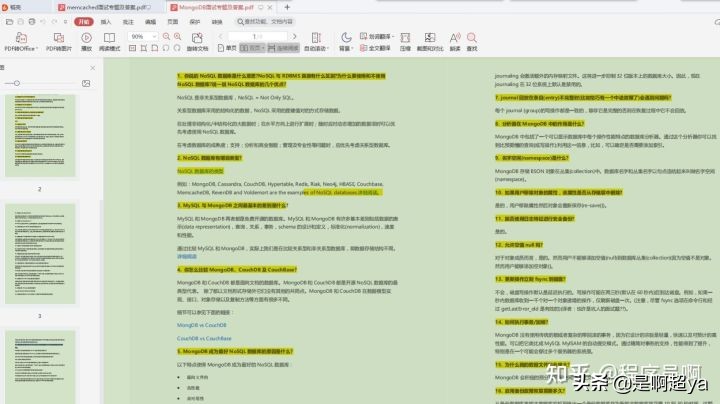Follow the 详细阅读 link under question 3
720x404 pixels.
click(187, 257)
